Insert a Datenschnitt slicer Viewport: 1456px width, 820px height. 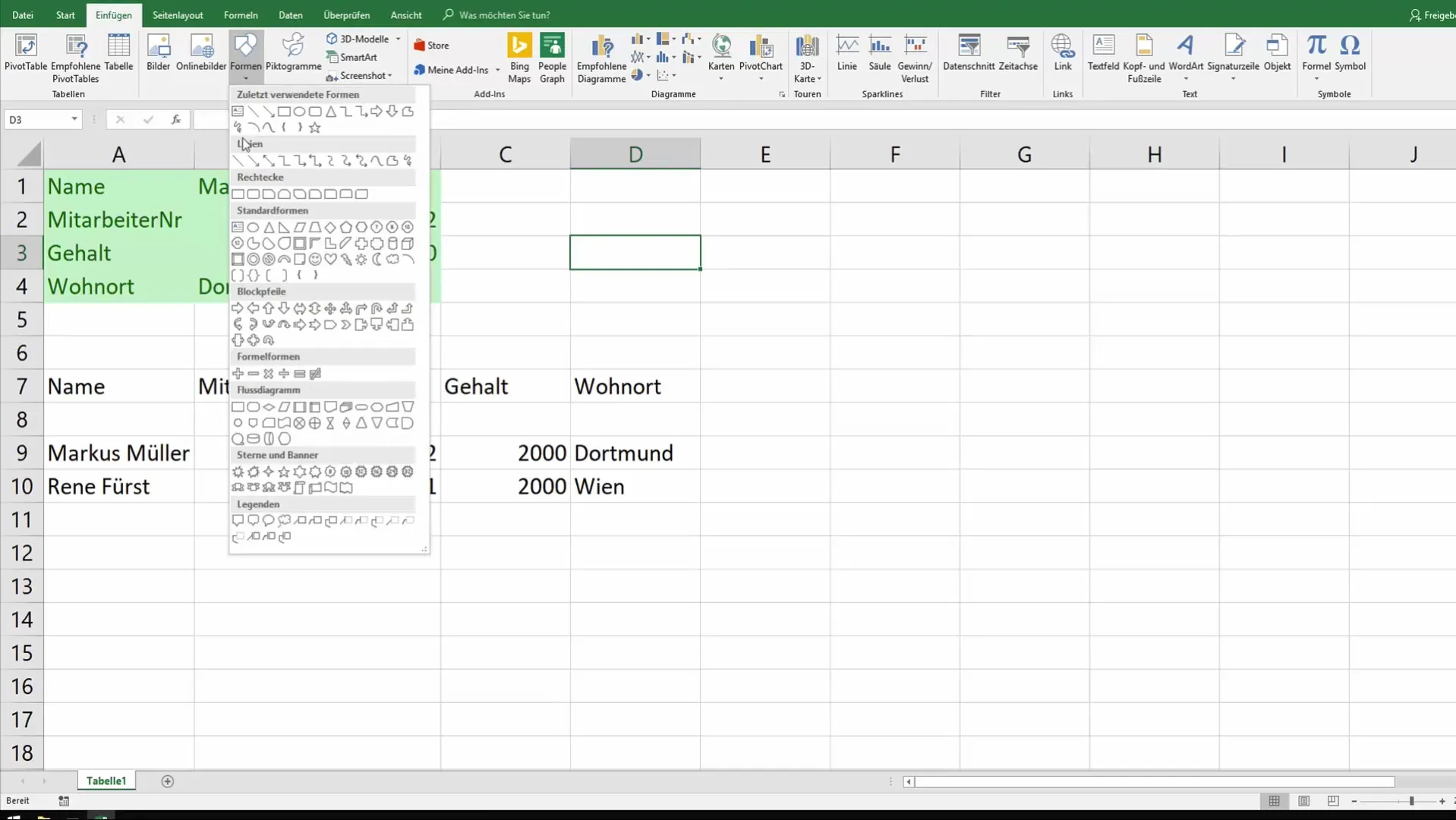pos(969,53)
